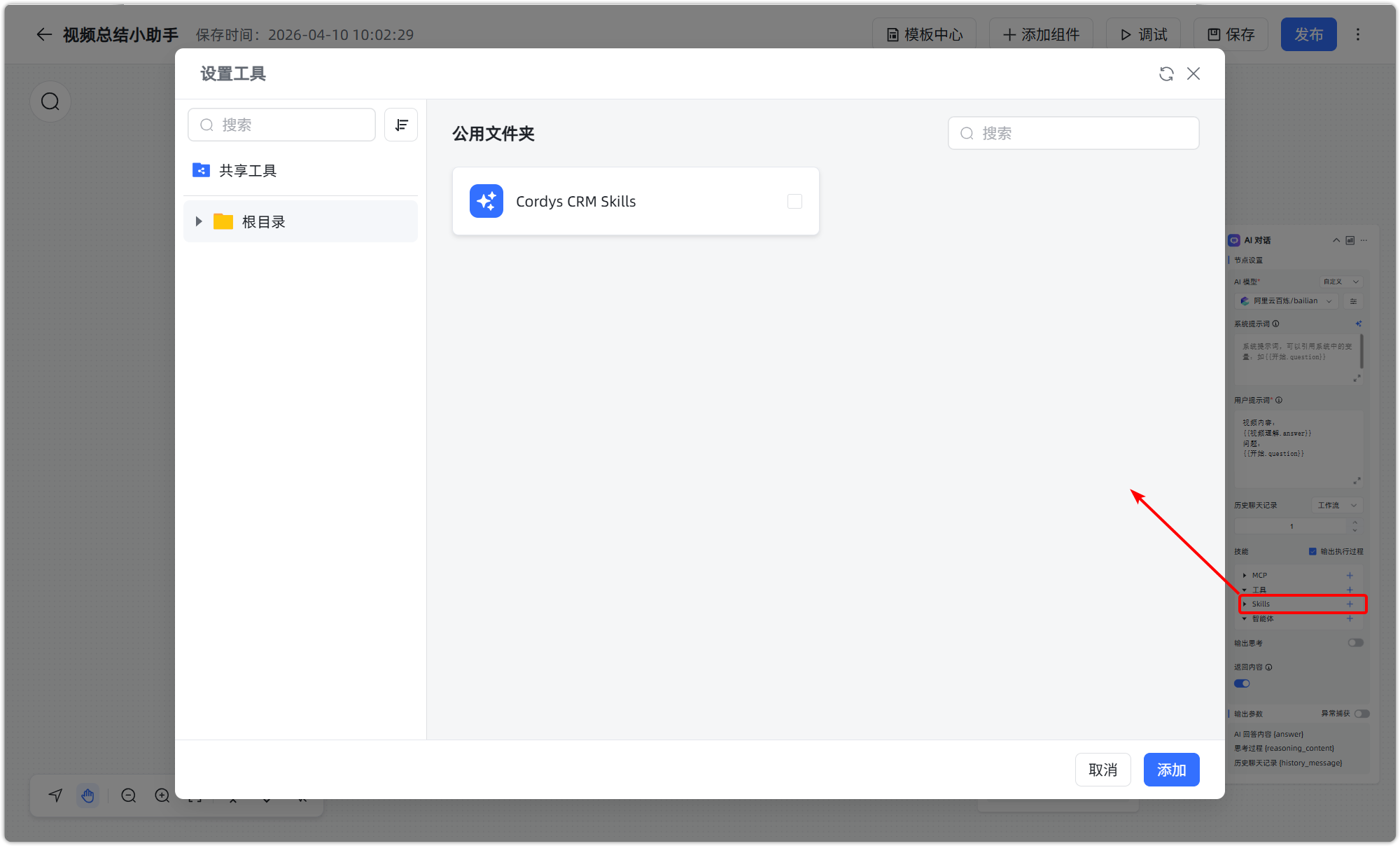The image size is (1400, 846).
Task: Click the plus icon on the MCP row
Action: pos(1350,576)
